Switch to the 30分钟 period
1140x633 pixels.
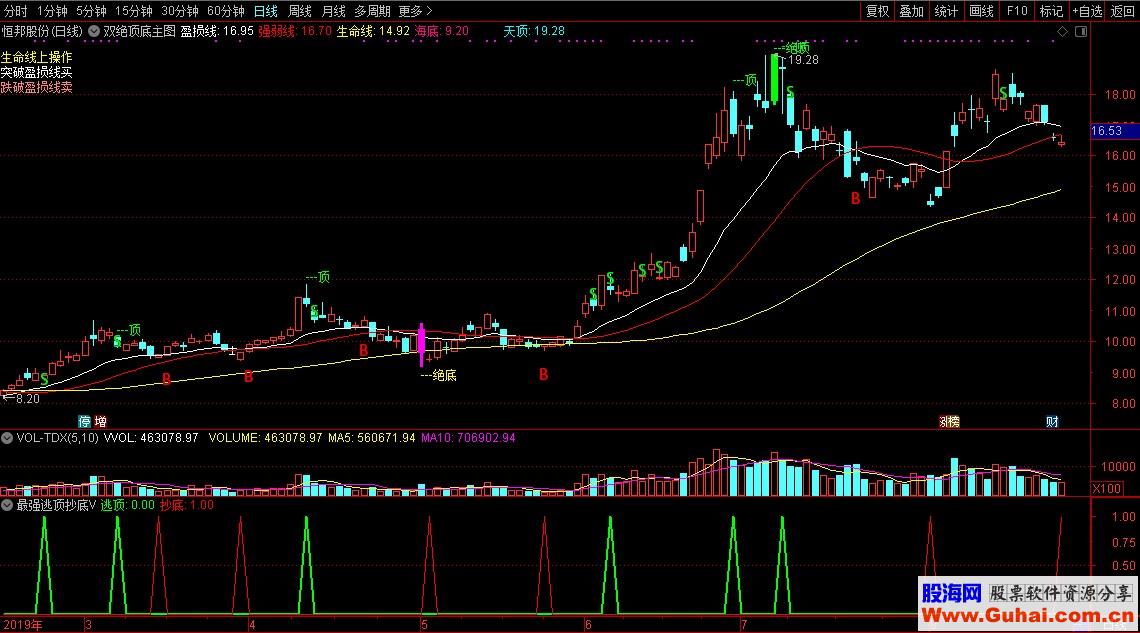tap(180, 11)
